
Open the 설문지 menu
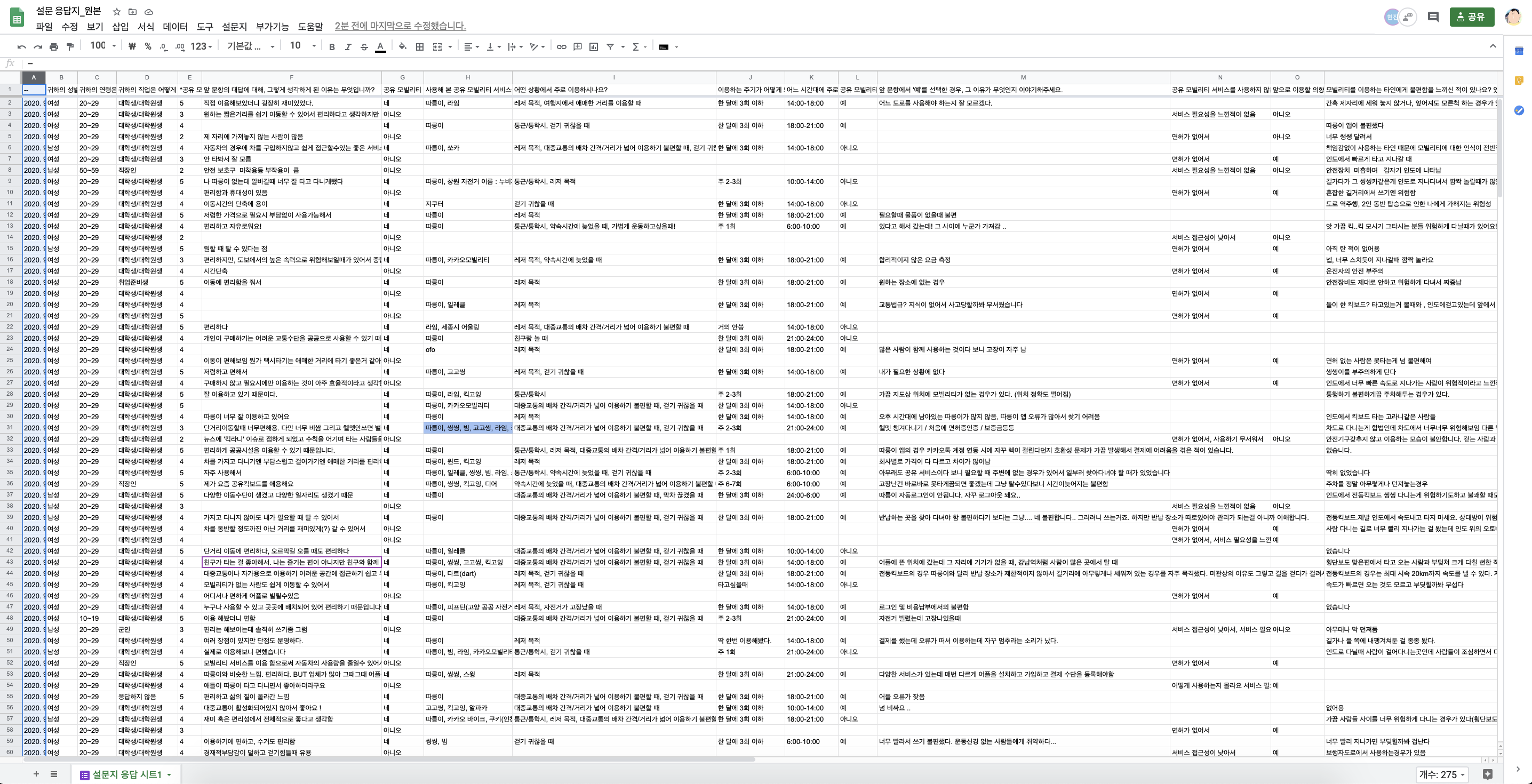click(234, 26)
